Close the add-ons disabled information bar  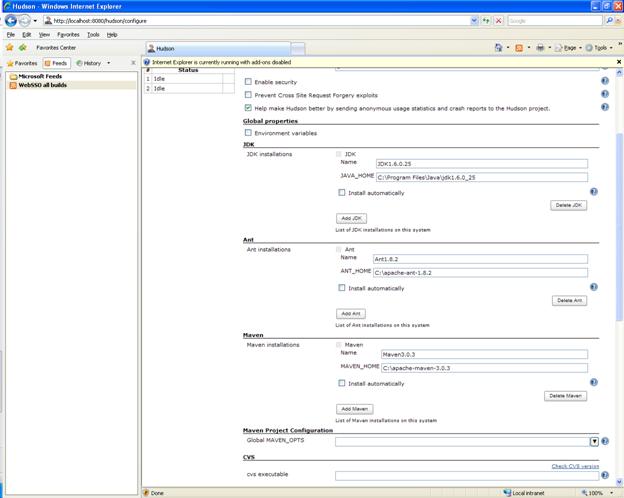619,62
